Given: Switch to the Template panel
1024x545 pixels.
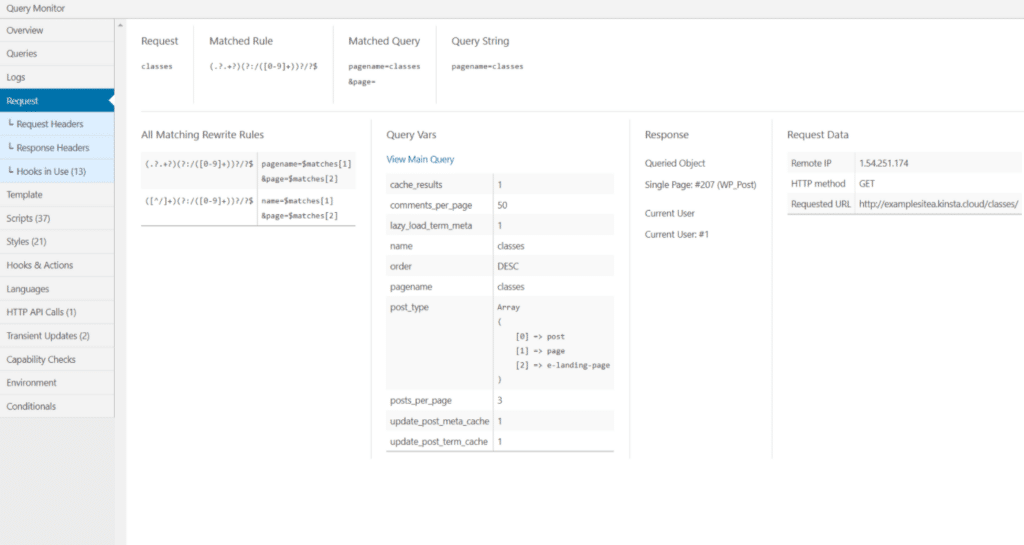Looking at the screenshot, I should [x=25, y=195].
